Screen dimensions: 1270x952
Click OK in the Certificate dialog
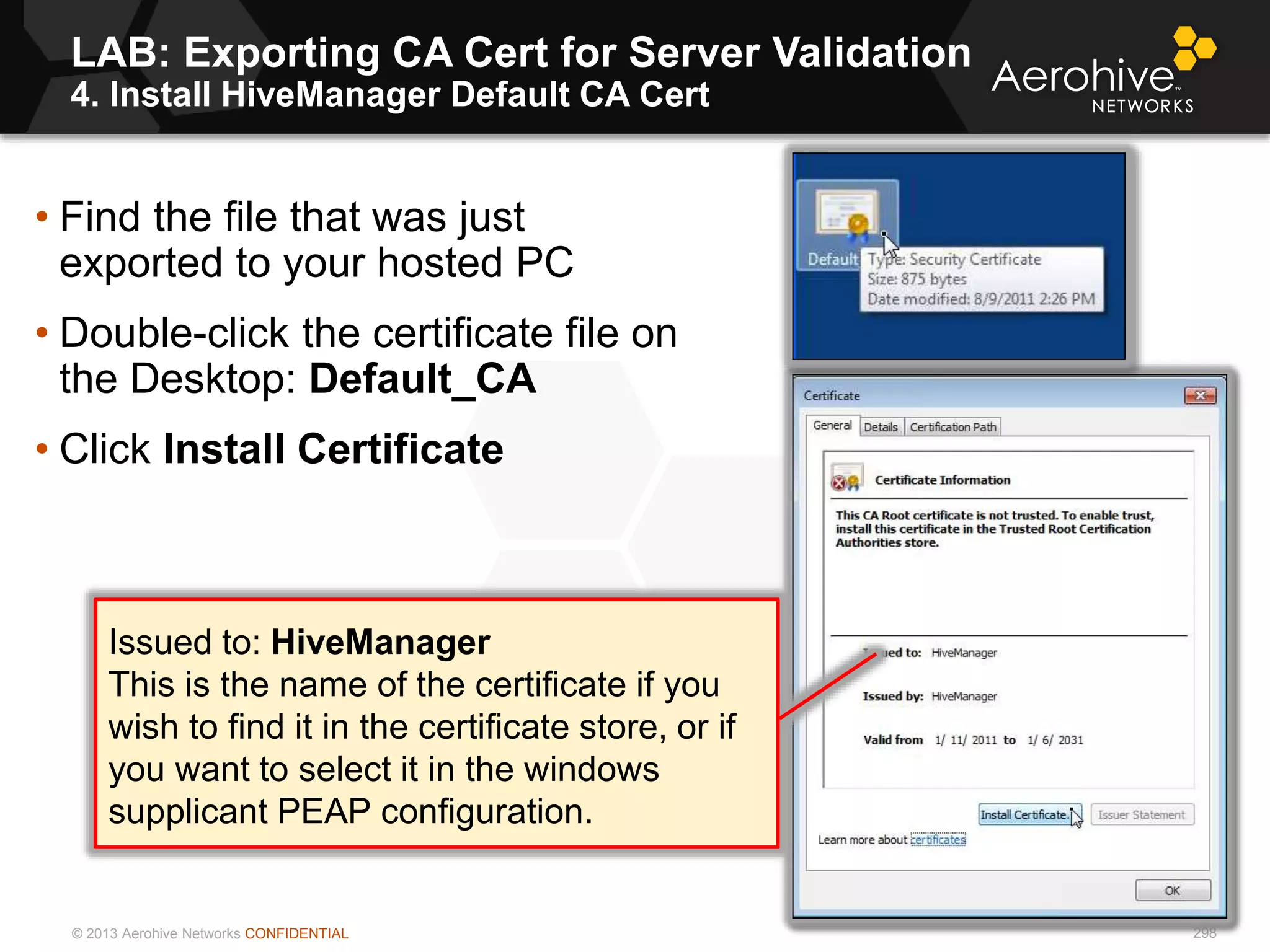[x=1173, y=890]
